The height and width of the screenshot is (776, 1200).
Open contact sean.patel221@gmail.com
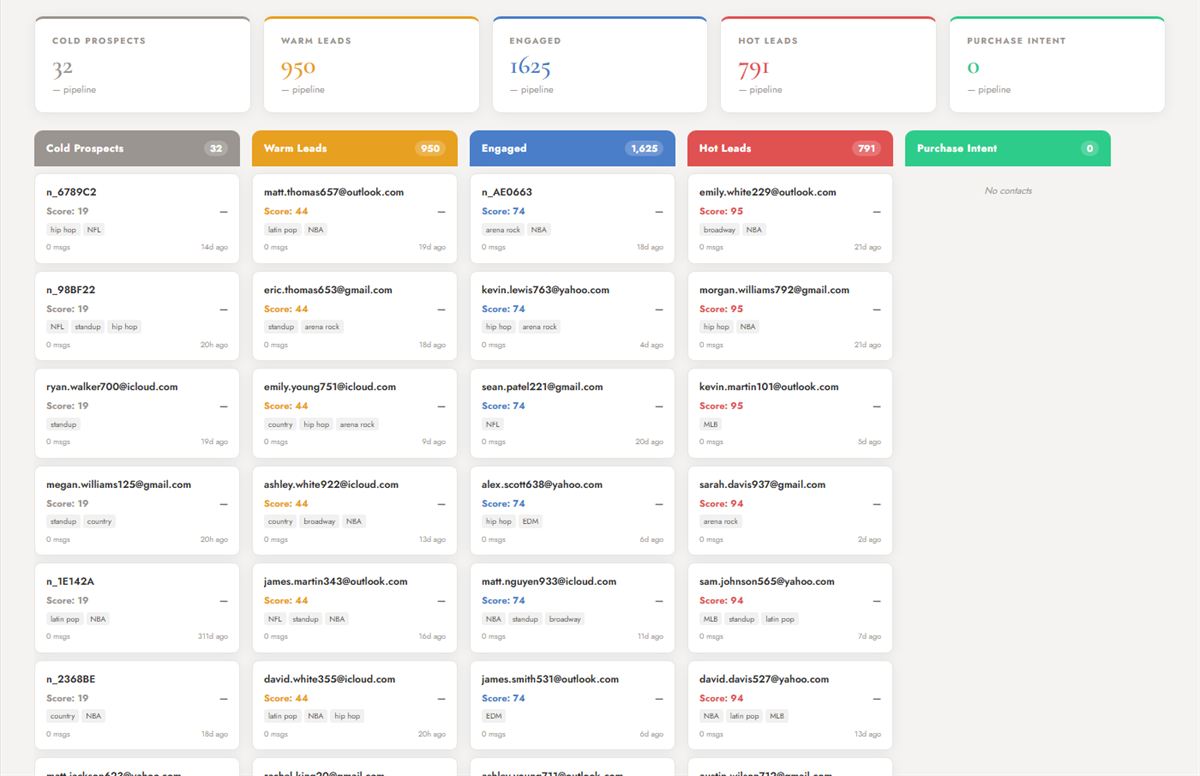(x=572, y=413)
